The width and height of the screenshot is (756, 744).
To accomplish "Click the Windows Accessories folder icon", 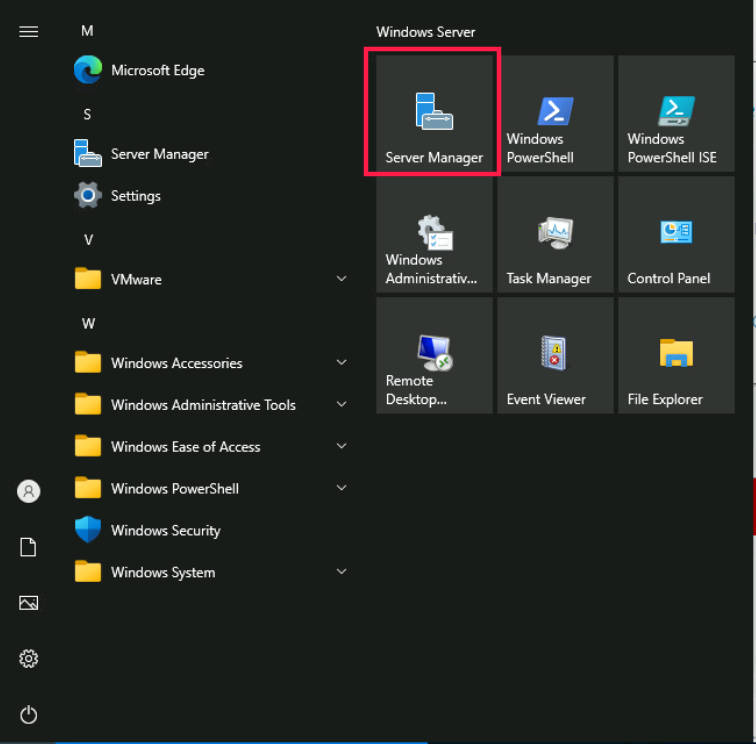I will click(88, 362).
